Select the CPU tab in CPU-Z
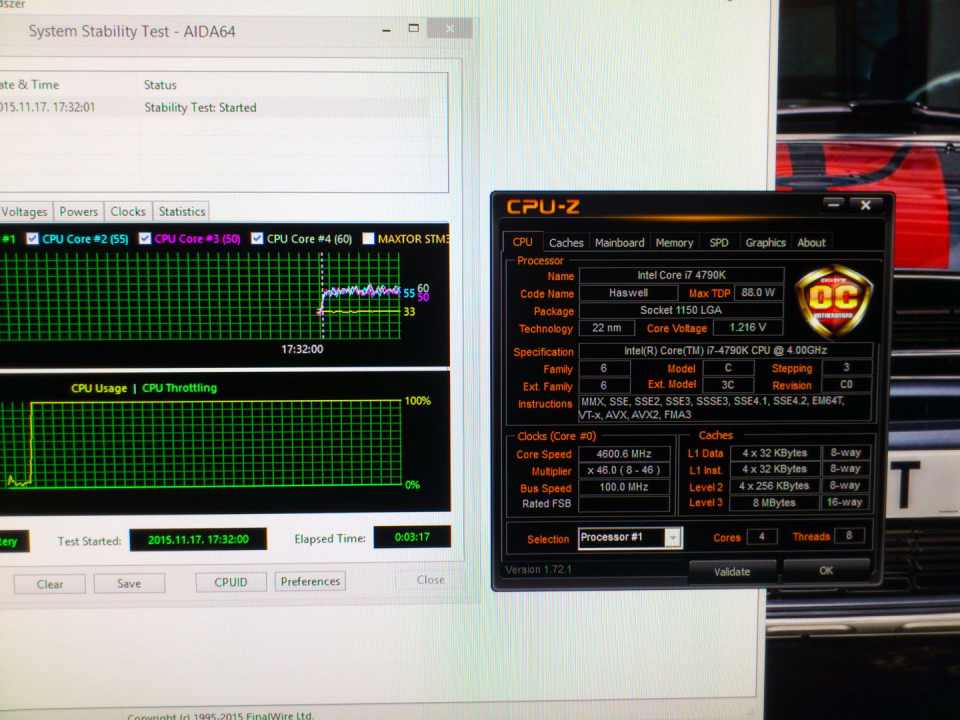The height and width of the screenshot is (720, 960). pyautogui.click(x=522, y=242)
